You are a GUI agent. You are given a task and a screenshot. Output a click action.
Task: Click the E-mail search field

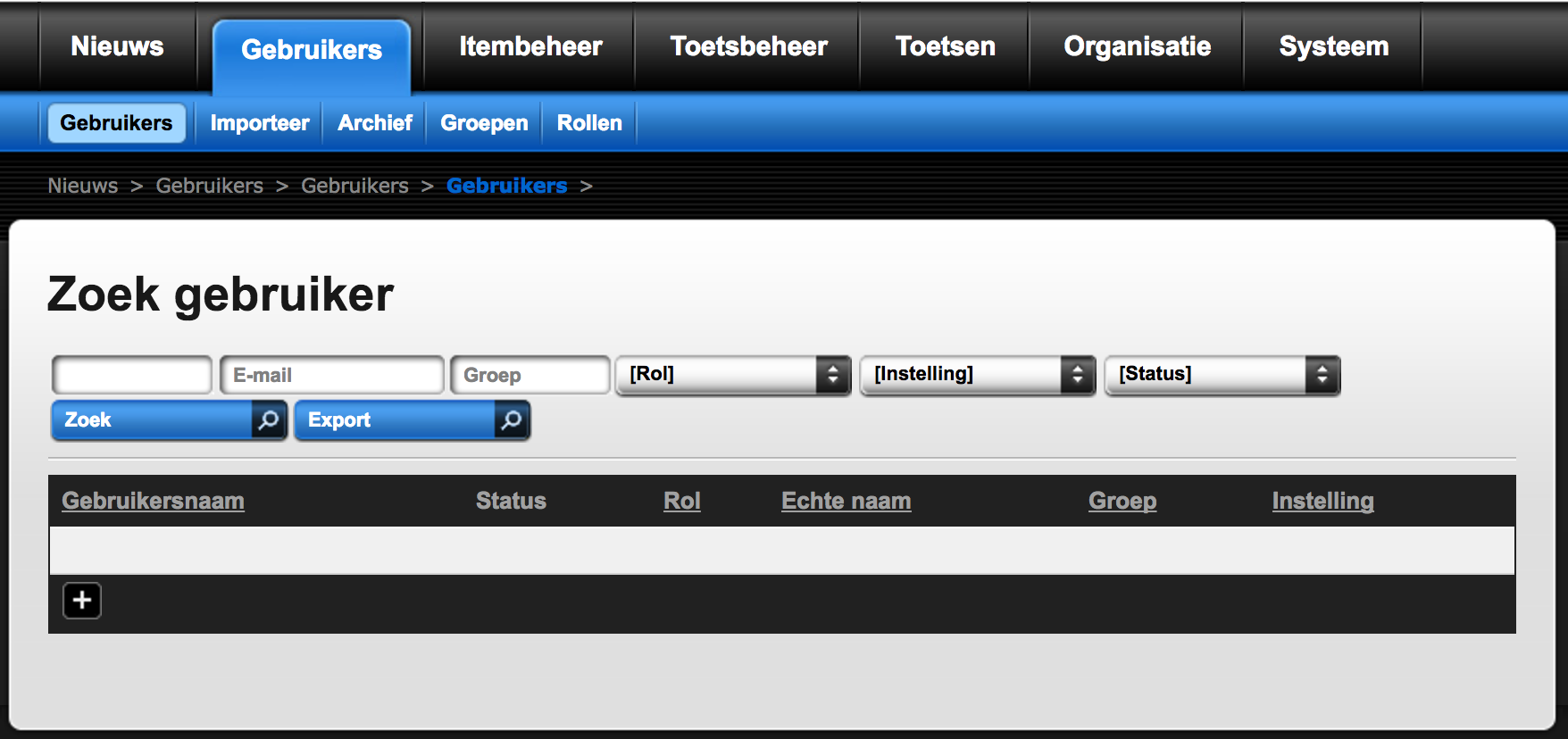[x=332, y=375]
